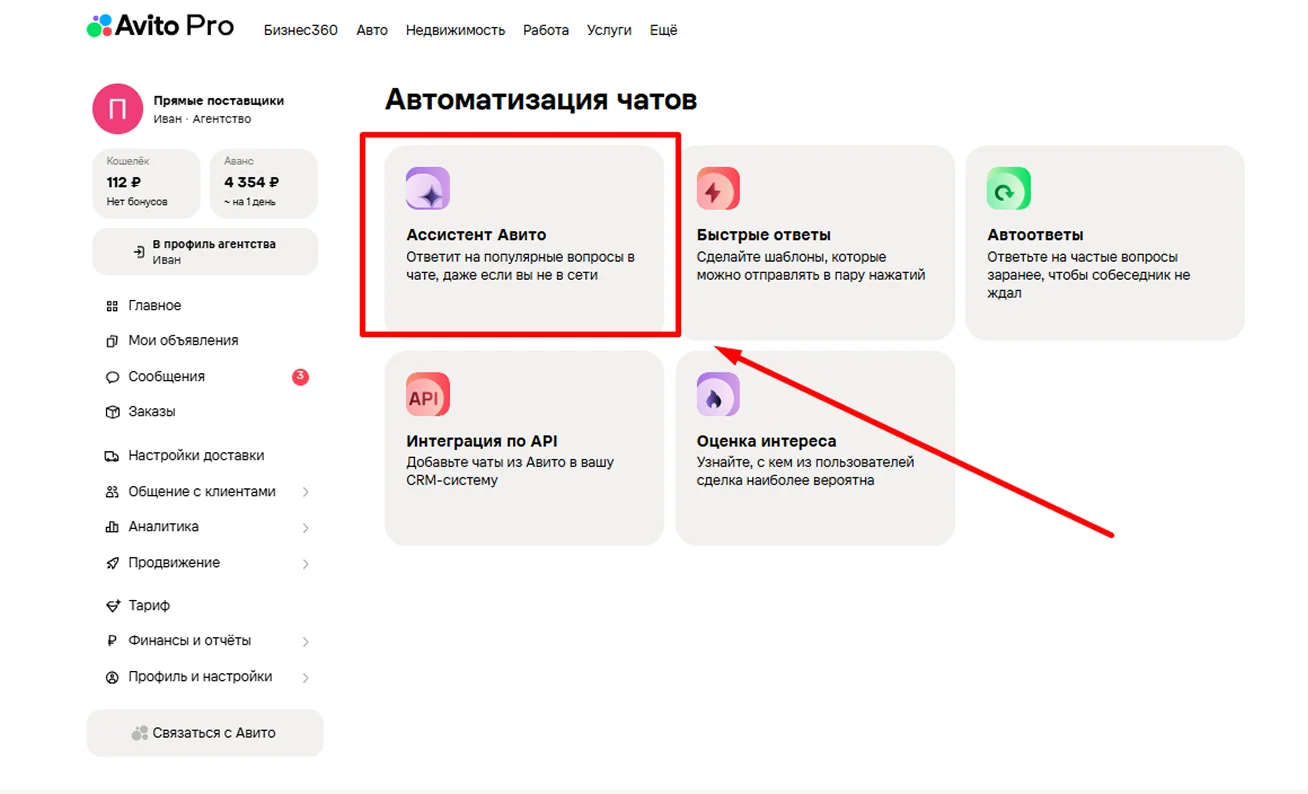The width and height of the screenshot is (1308, 794).
Task: Click the Оценка интереса flame icon
Action: click(718, 394)
